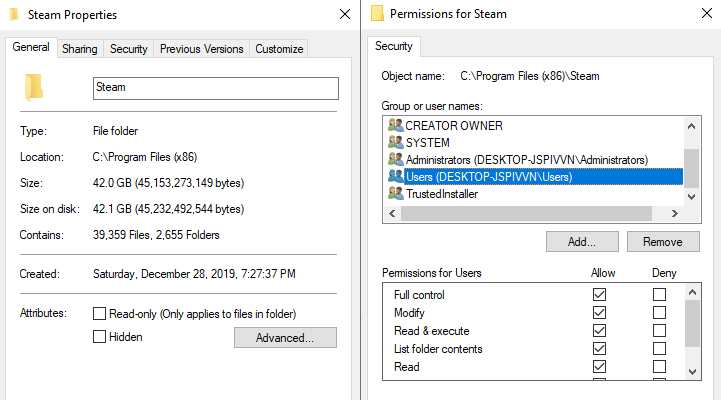Click the TrustedInstaller group icon
The height and width of the screenshot is (400, 721).
[395, 193]
